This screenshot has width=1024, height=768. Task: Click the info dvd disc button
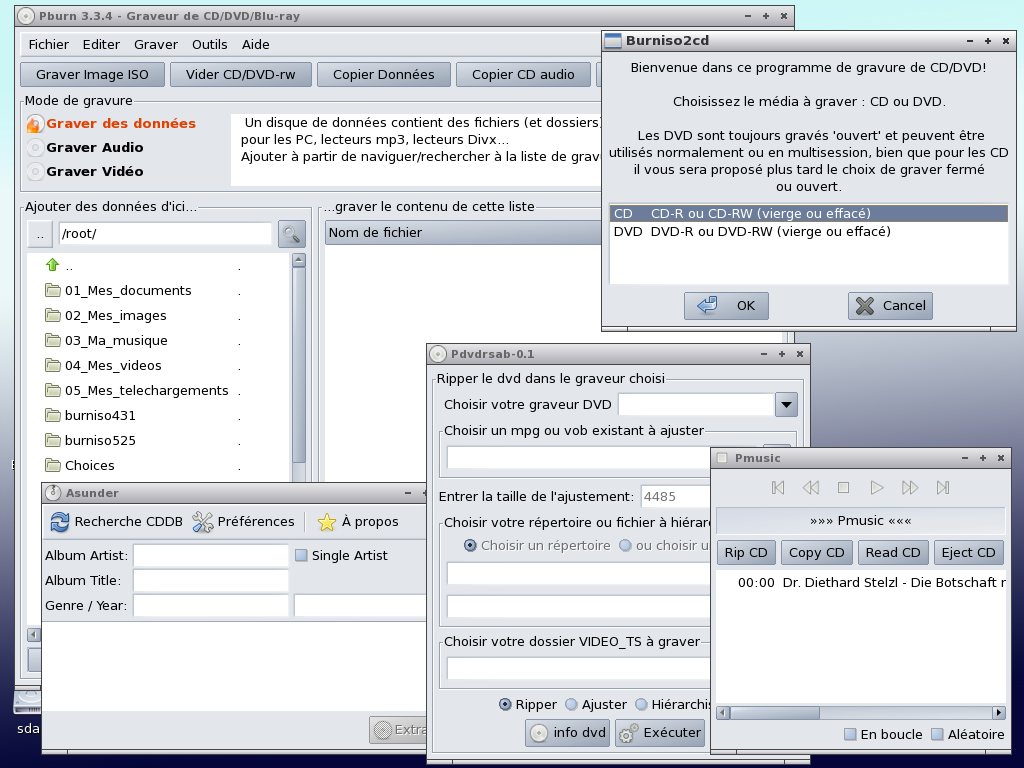568,733
